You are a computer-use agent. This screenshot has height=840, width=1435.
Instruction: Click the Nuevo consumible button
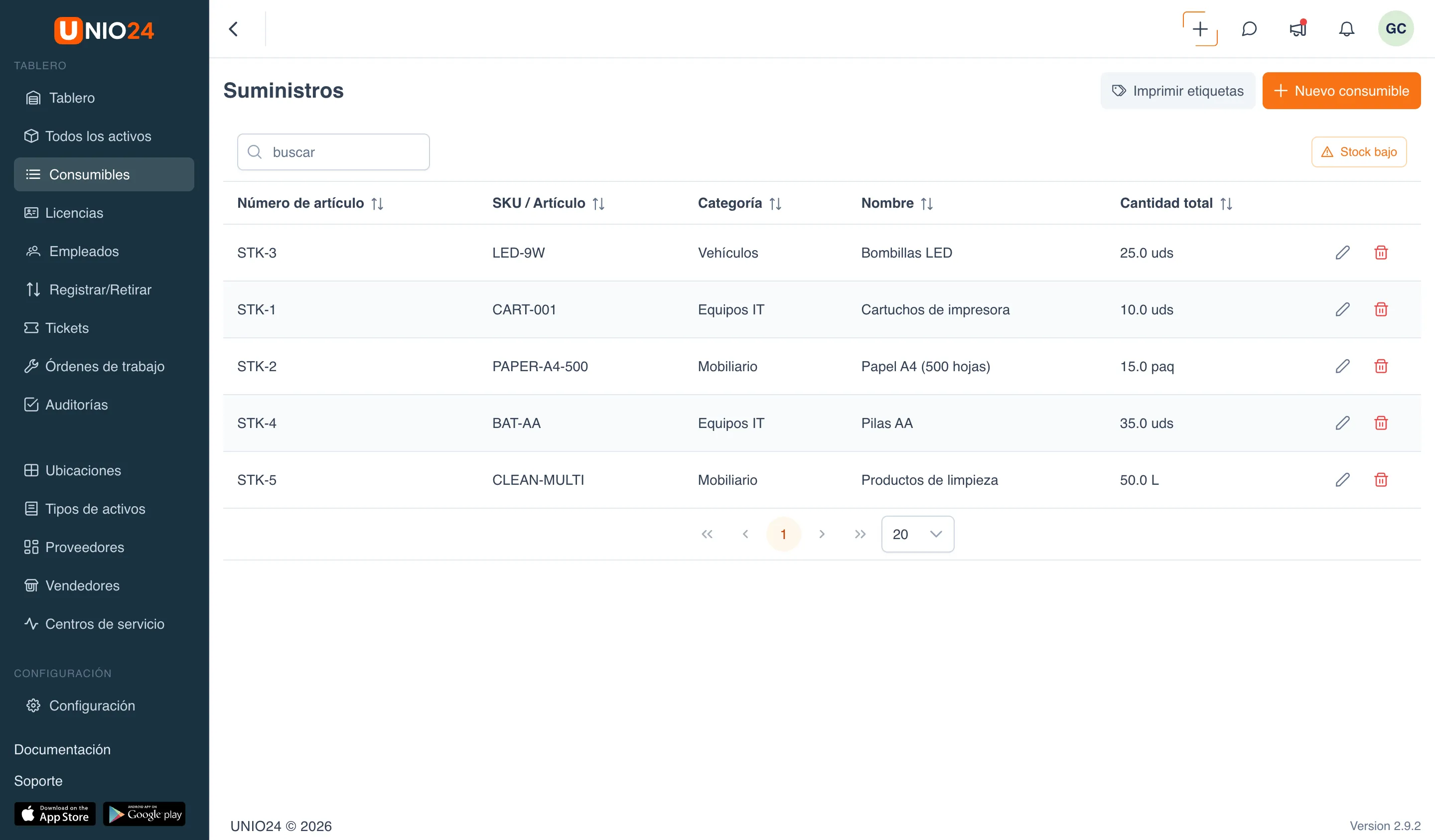pos(1341,91)
